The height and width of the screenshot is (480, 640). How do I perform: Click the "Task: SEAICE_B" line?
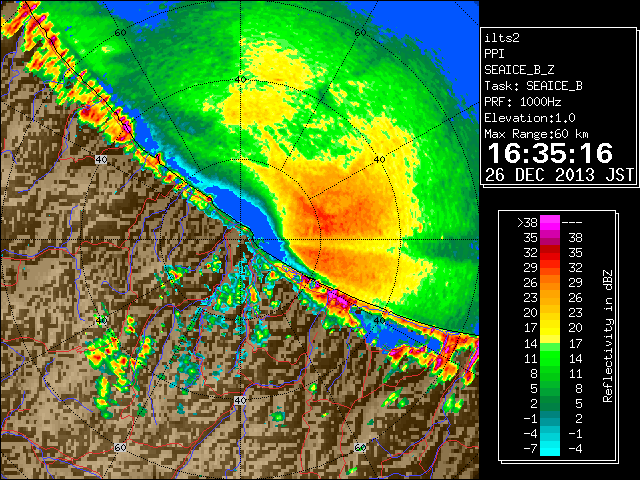click(533, 86)
